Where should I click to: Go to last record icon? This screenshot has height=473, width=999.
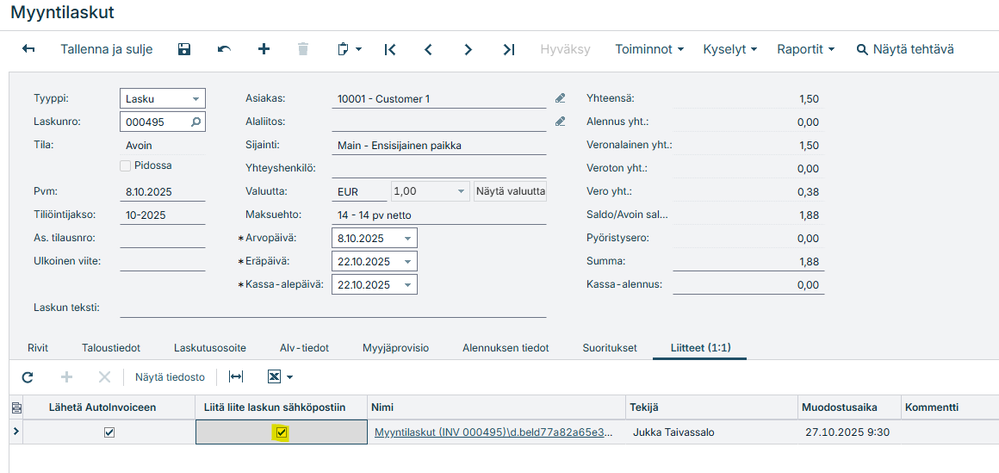click(x=508, y=49)
